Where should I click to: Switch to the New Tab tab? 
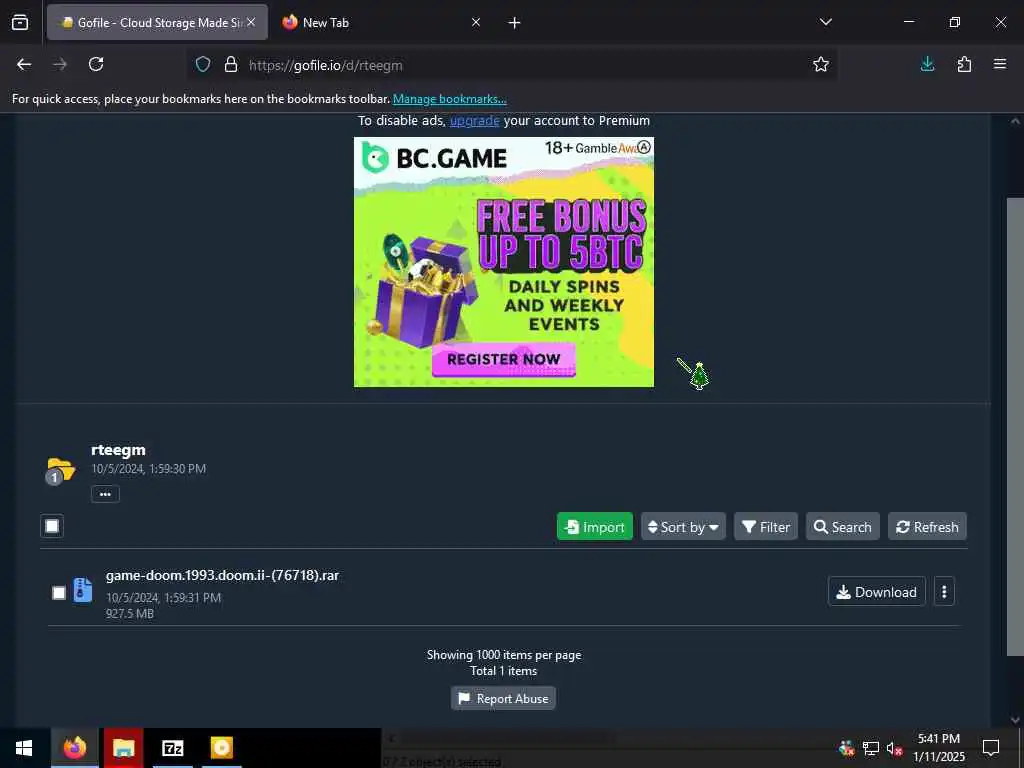(x=381, y=22)
